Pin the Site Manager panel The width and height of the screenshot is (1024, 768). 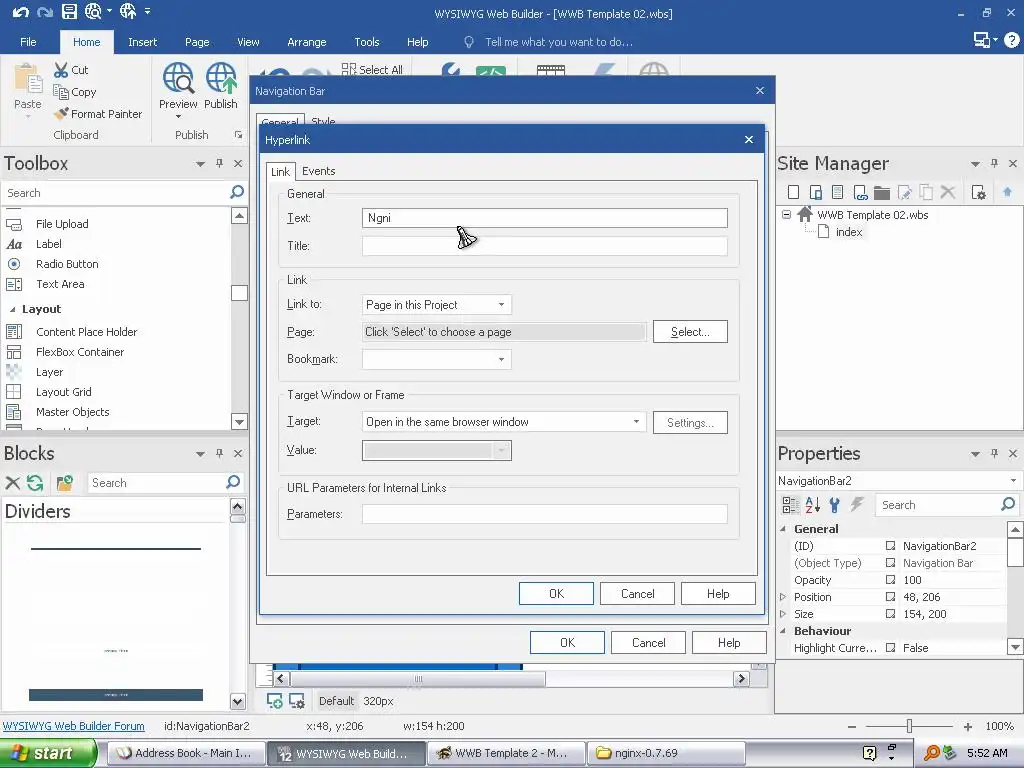coord(994,163)
